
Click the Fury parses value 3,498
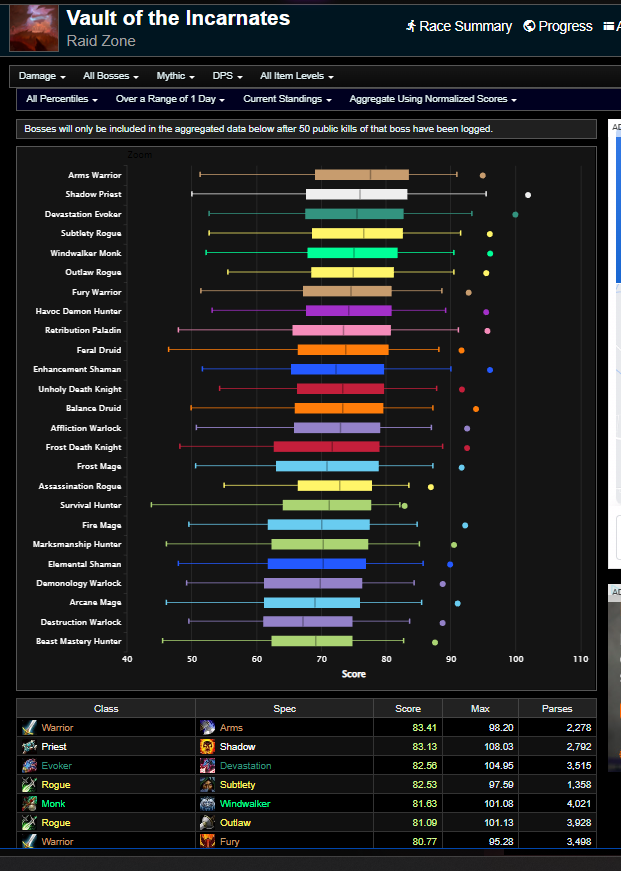(579, 842)
